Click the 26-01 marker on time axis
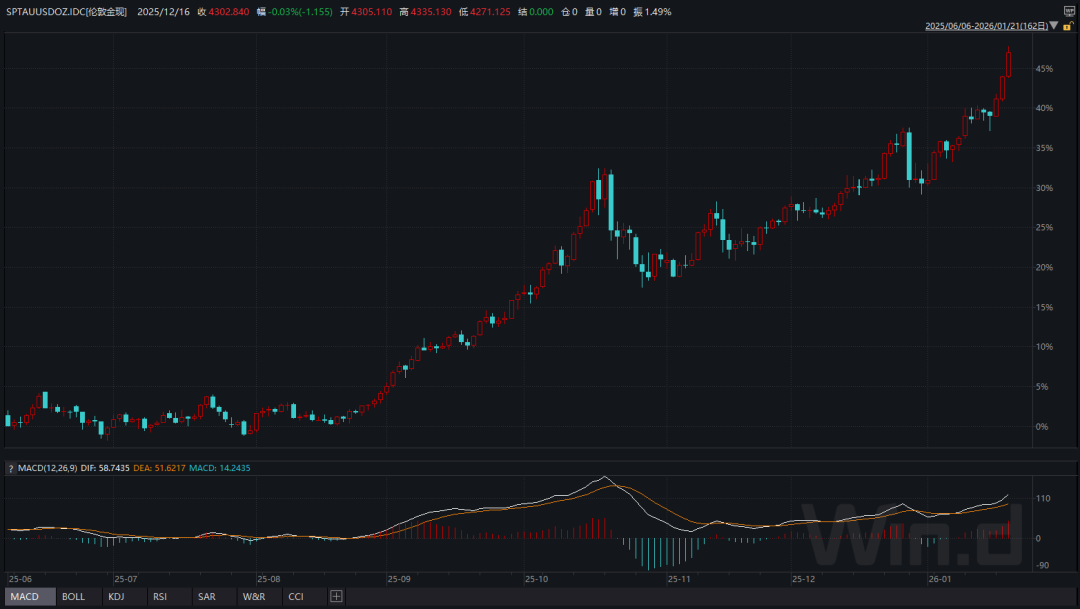This screenshot has height=609, width=1080. pos(939,579)
